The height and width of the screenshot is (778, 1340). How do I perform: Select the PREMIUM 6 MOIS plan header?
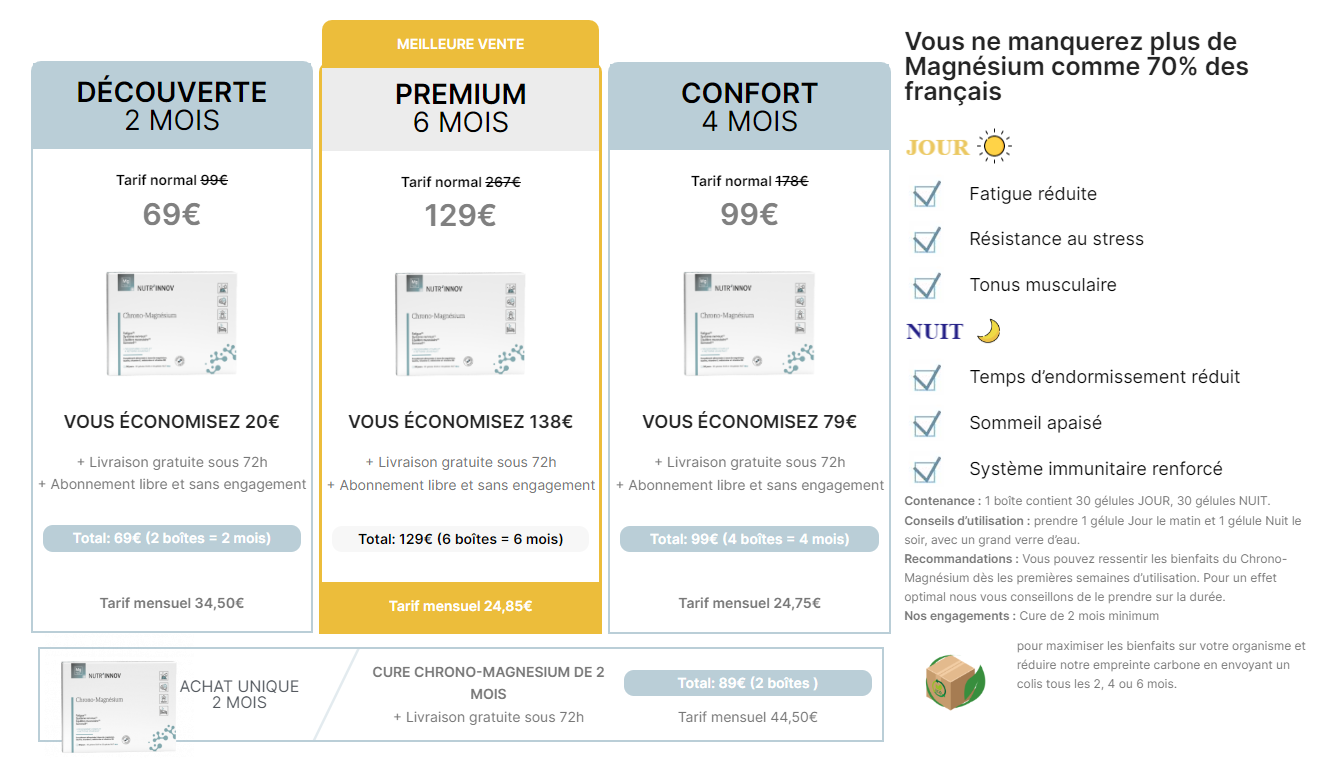point(460,108)
